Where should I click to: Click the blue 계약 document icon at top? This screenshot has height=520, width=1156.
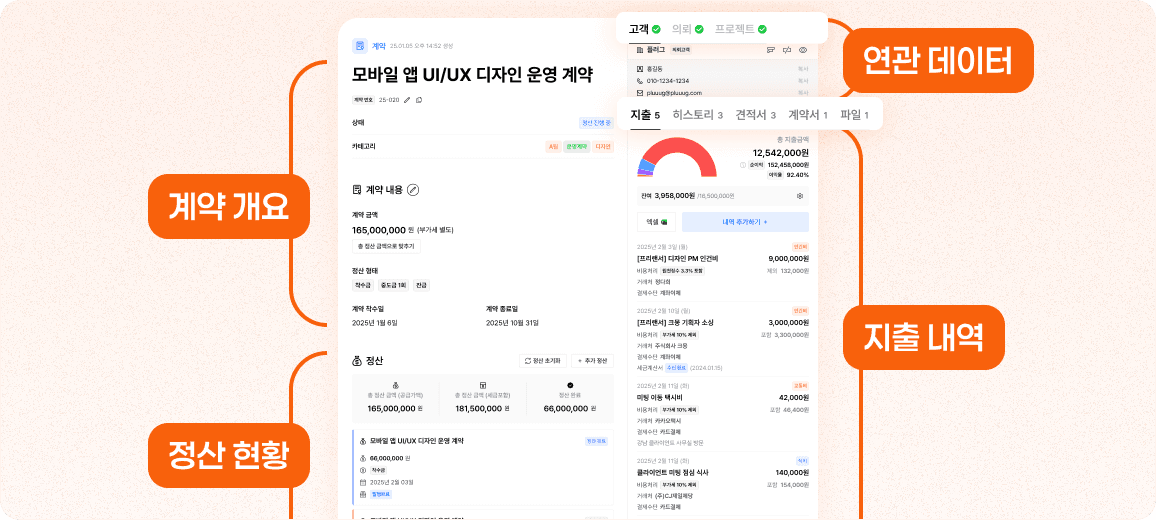coord(360,46)
